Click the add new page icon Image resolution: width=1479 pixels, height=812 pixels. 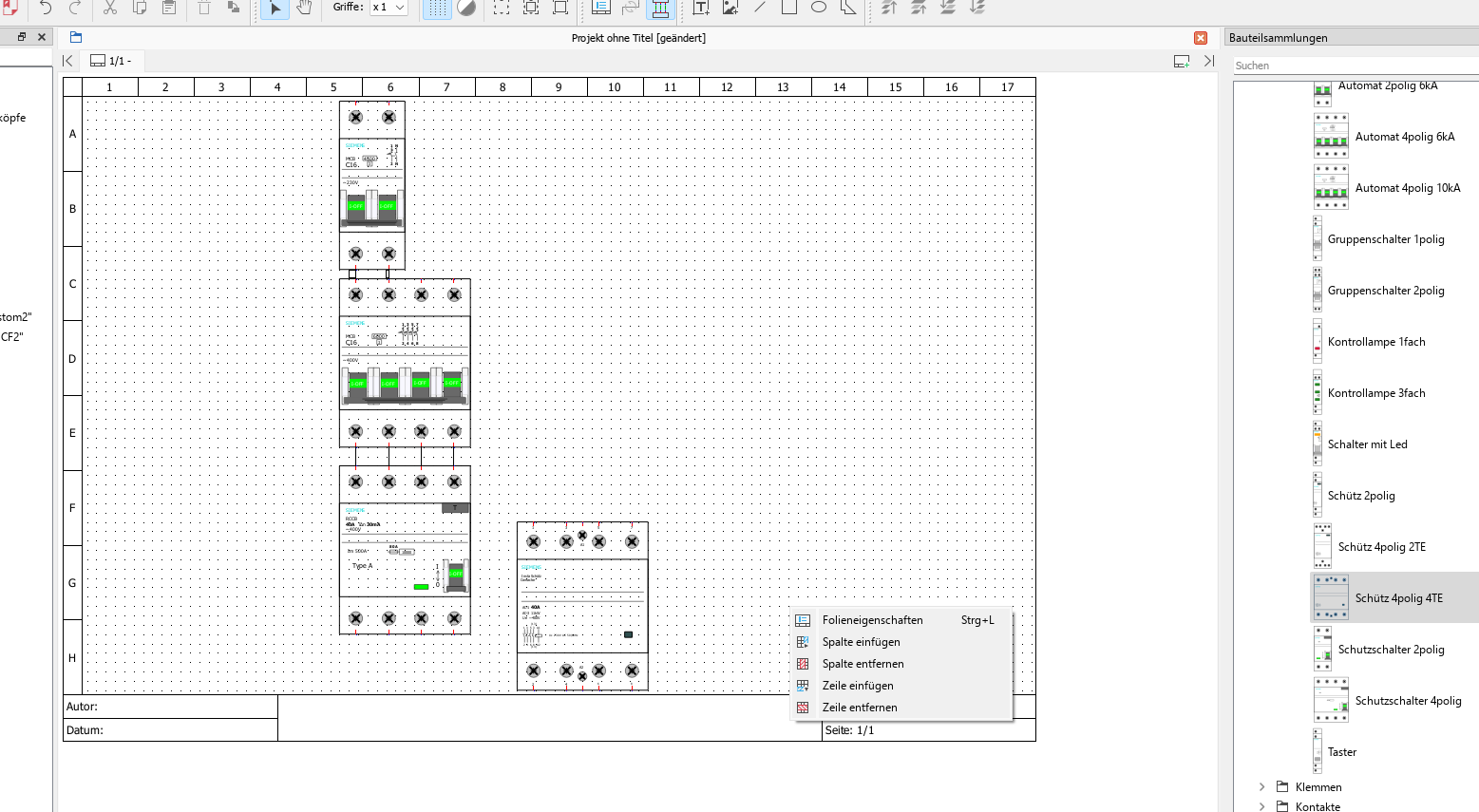(1181, 61)
